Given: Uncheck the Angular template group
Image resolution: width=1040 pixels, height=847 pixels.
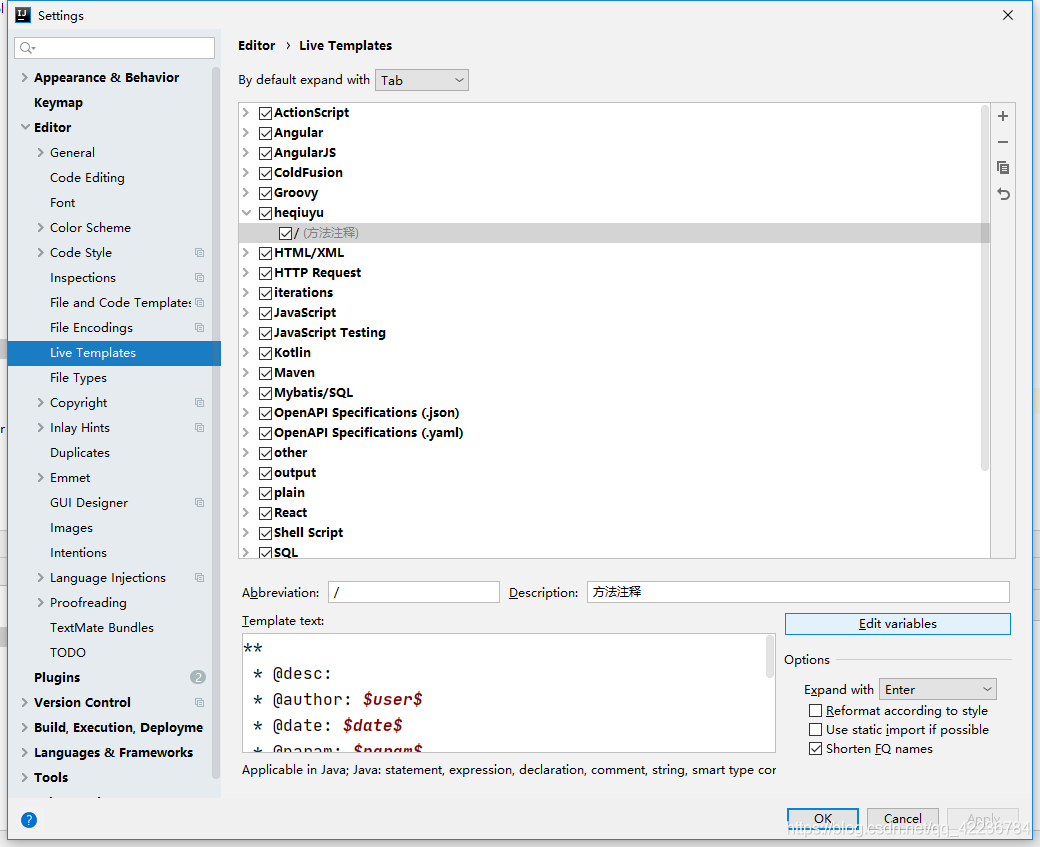Looking at the screenshot, I should pyautogui.click(x=265, y=133).
